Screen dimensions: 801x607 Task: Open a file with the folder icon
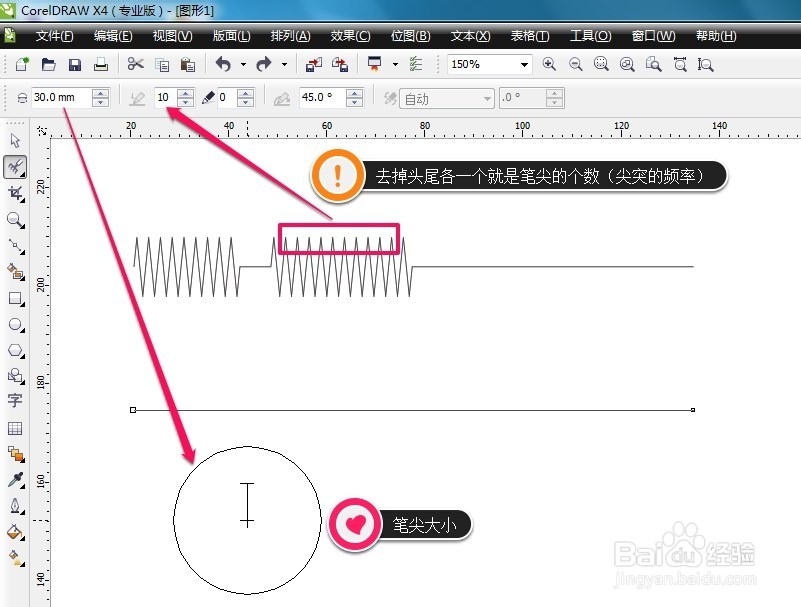pyautogui.click(x=49, y=64)
